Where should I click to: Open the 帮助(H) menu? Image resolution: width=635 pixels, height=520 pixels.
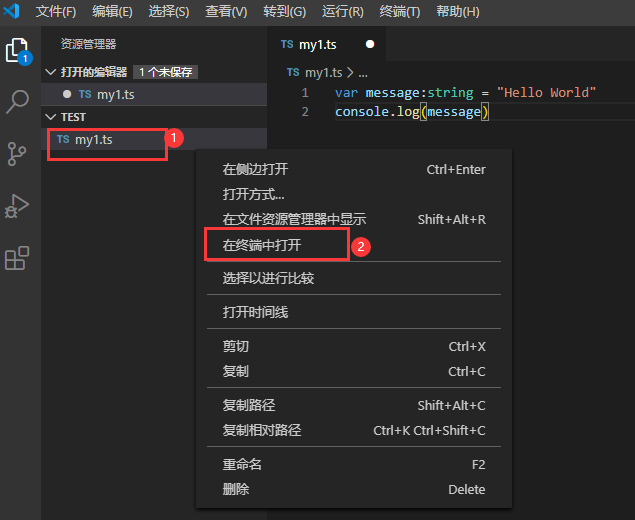pos(458,11)
